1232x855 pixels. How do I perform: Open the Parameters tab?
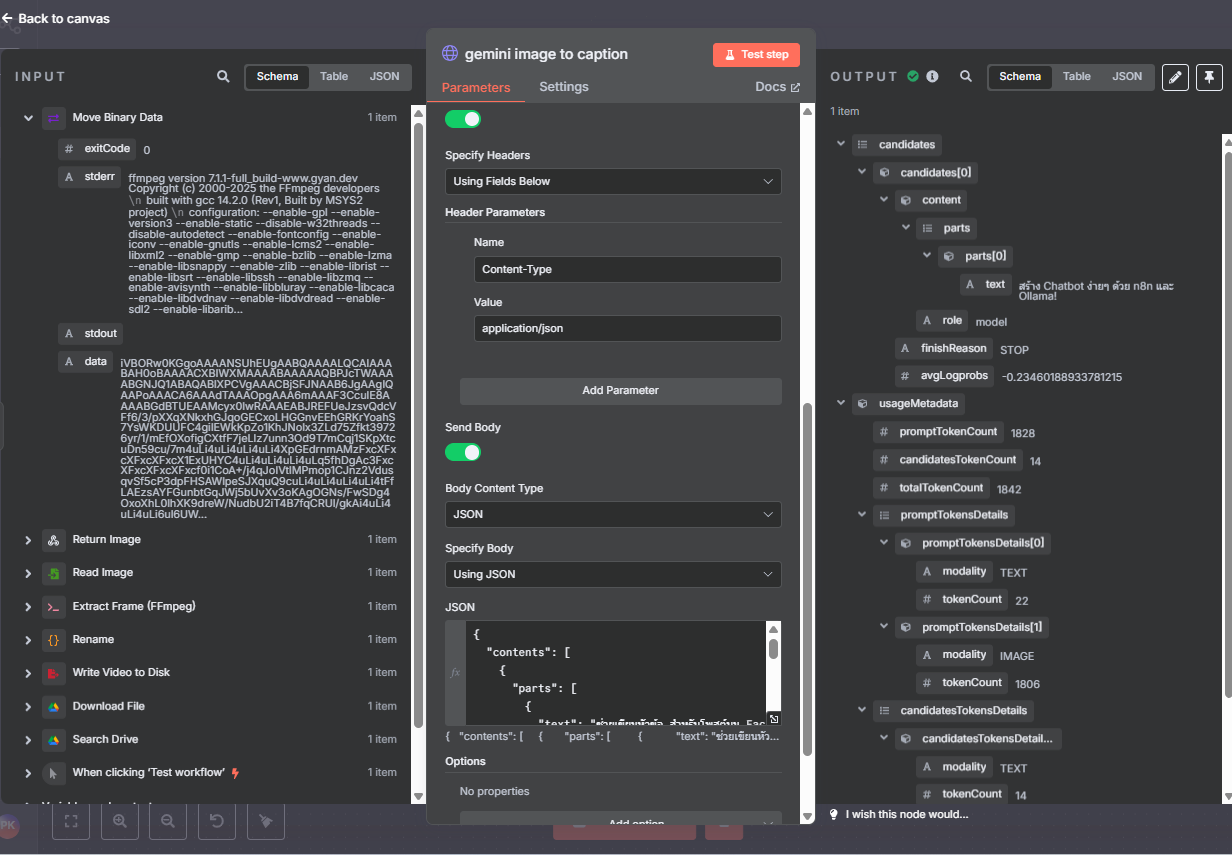point(476,87)
